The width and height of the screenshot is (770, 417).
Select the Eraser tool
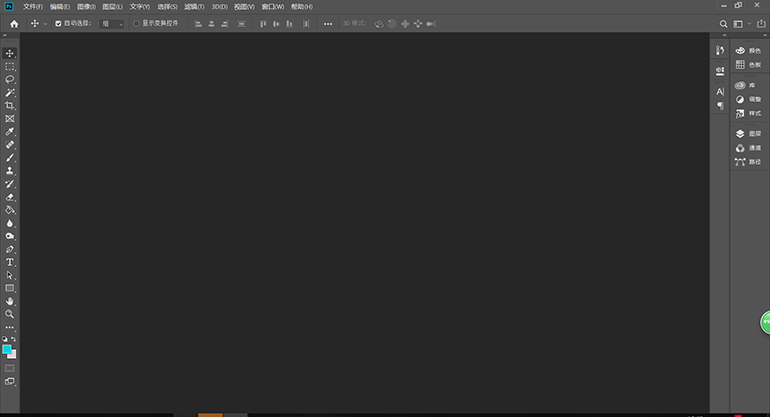click(x=10, y=197)
